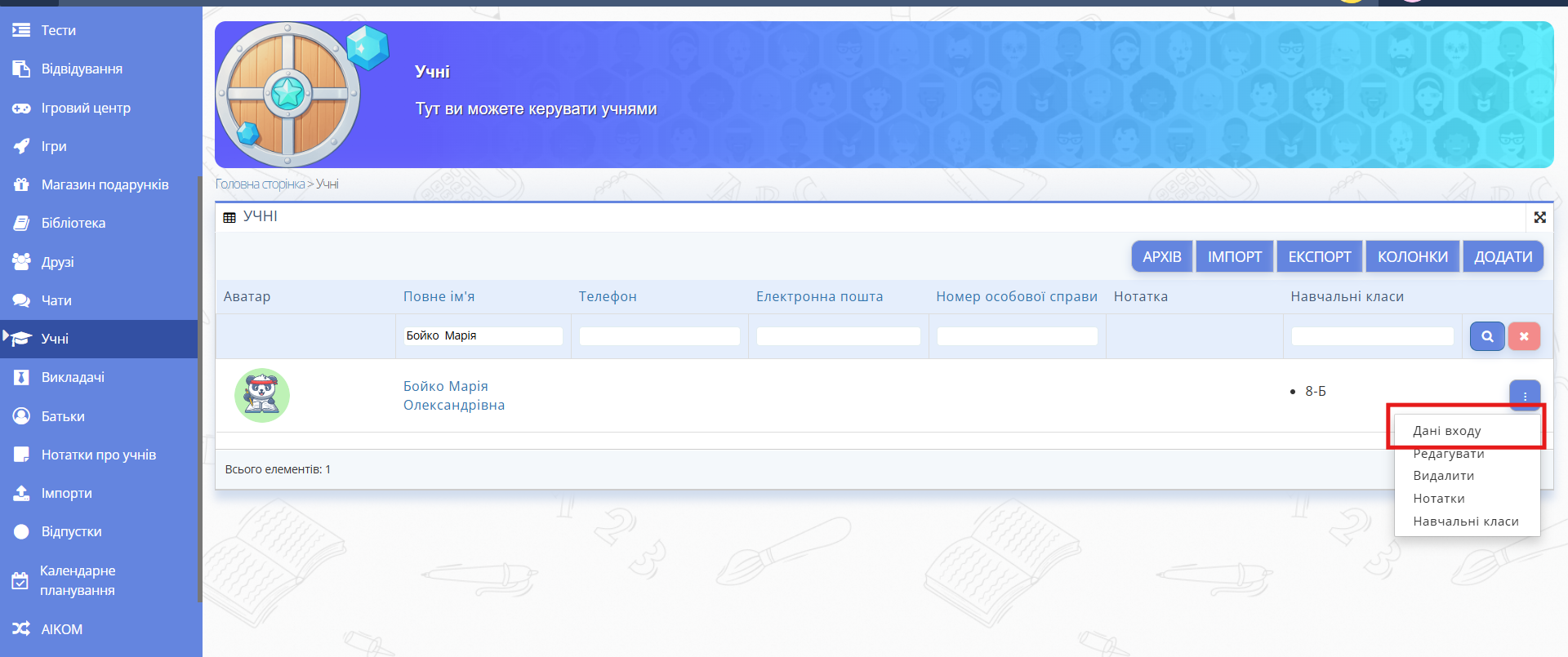This screenshot has width=1568, height=657.
Task: Click the ДОДАТИ button
Action: (1502, 256)
